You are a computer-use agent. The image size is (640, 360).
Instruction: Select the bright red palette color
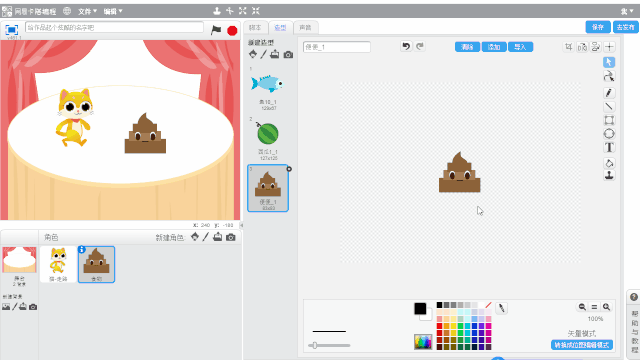439,326
